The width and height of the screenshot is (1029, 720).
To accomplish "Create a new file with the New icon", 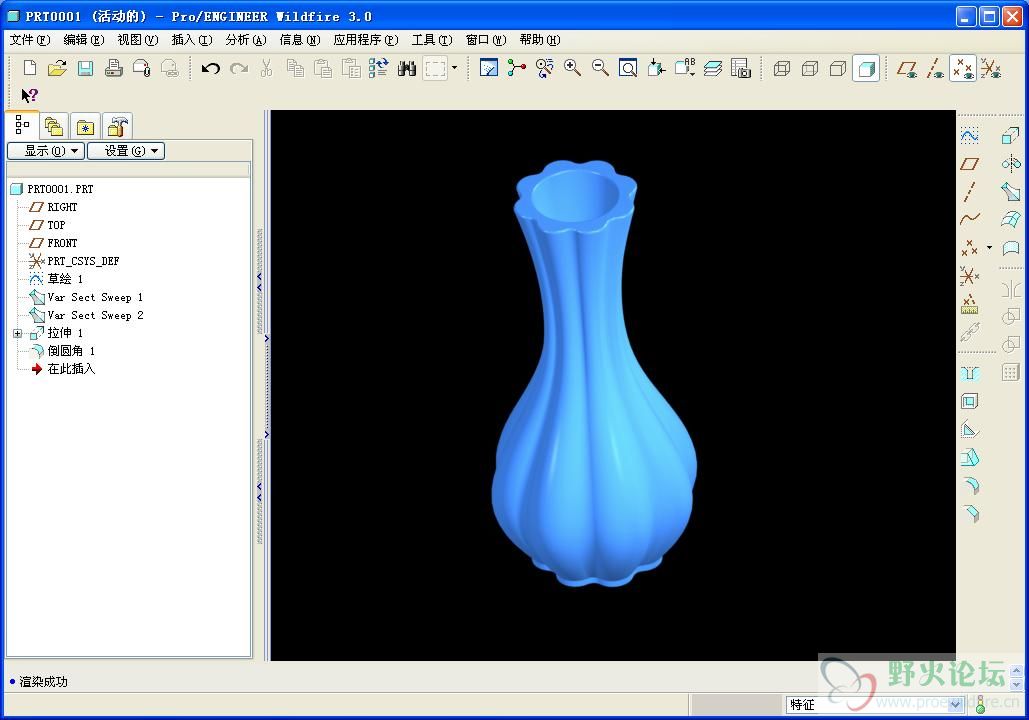I will coord(30,68).
